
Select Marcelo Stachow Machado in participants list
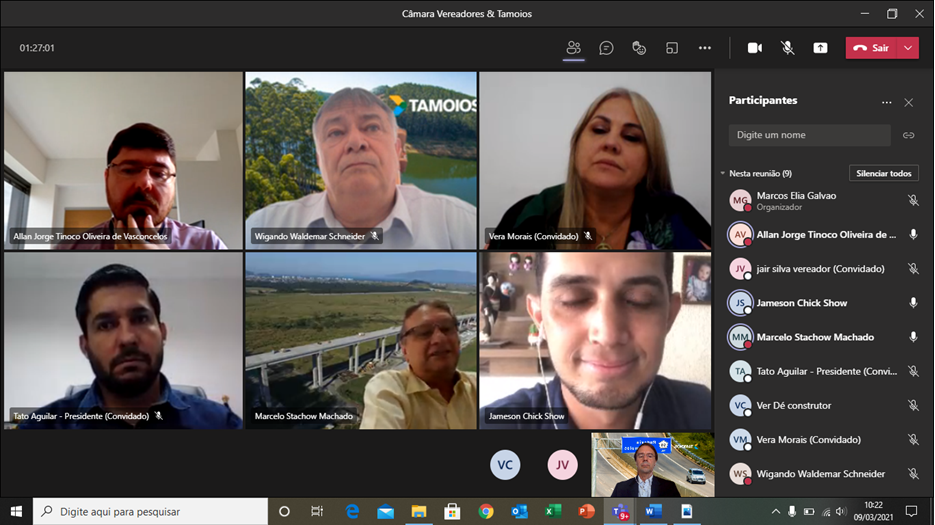coord(814,337)
